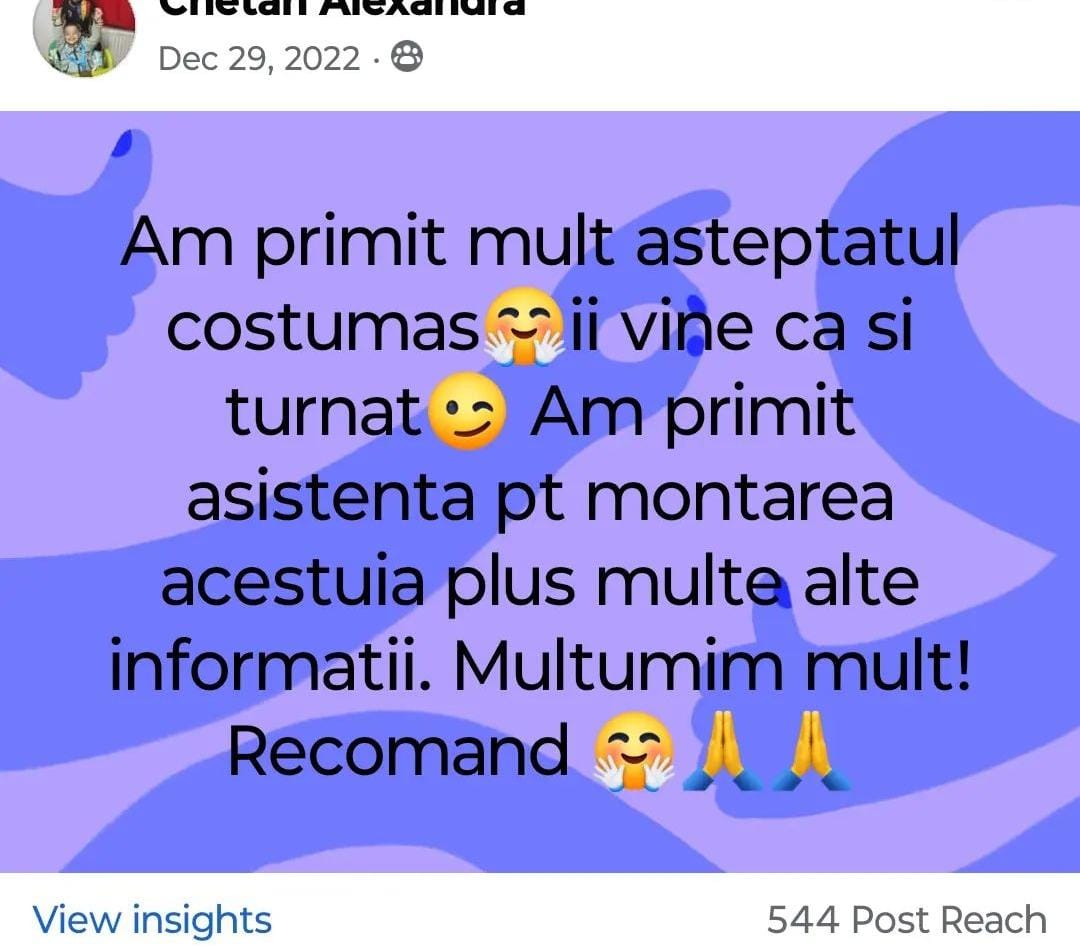Screen dimensions: 1080x951
Task: Click the line 'asistenta pt montarea'
Action: click(x=540, y=497)
